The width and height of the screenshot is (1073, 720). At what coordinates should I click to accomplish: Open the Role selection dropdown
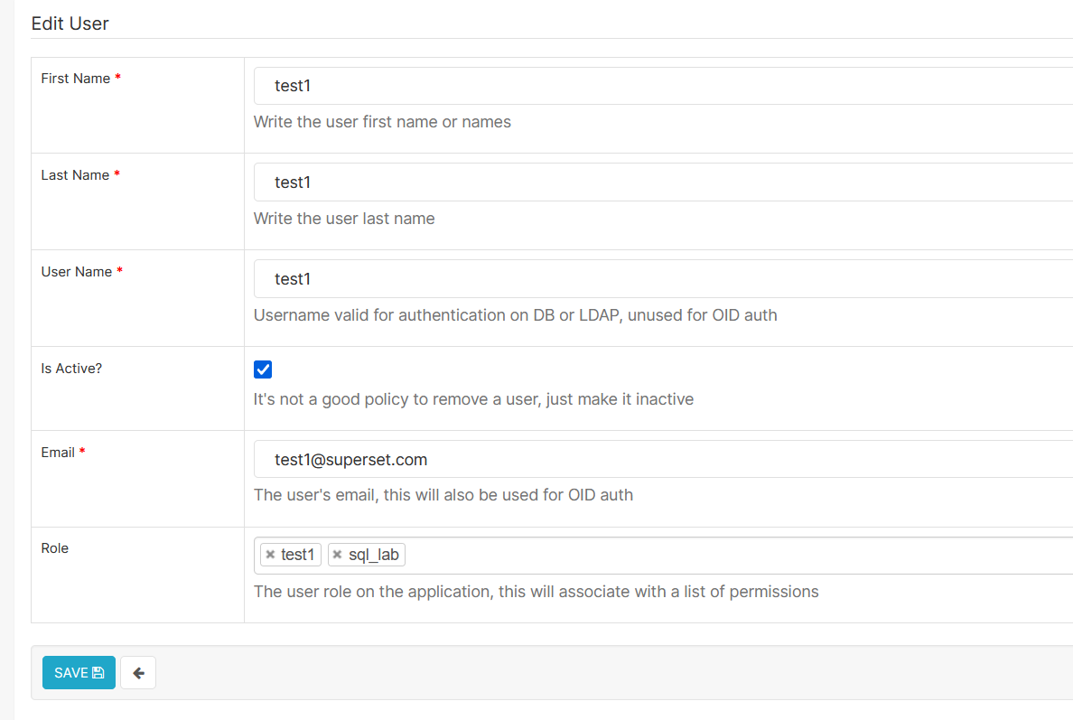pos(740,555)
